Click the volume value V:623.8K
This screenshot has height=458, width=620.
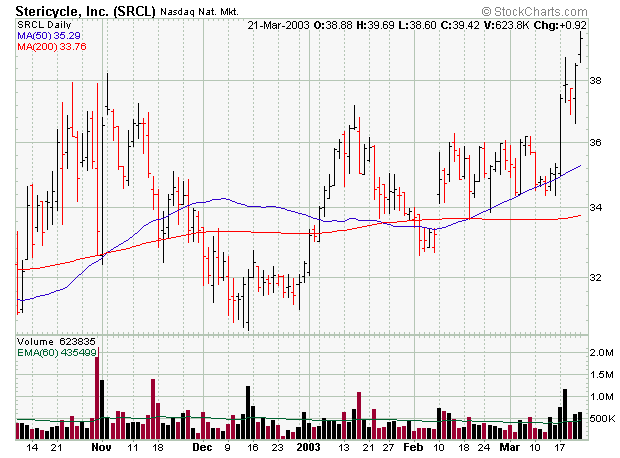507,25
